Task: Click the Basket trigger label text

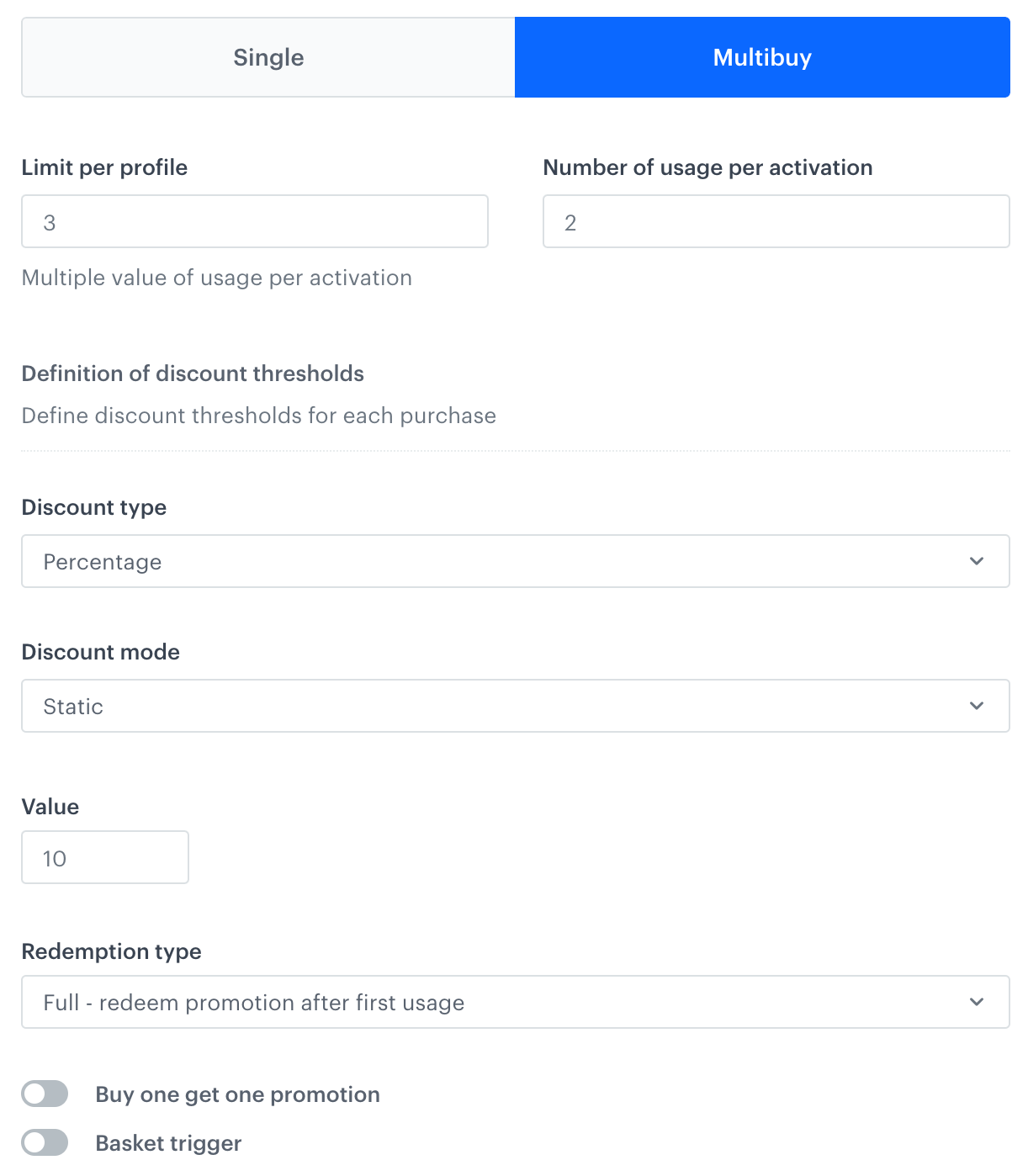Action: pyautogui.click(x=168, y=1142)
